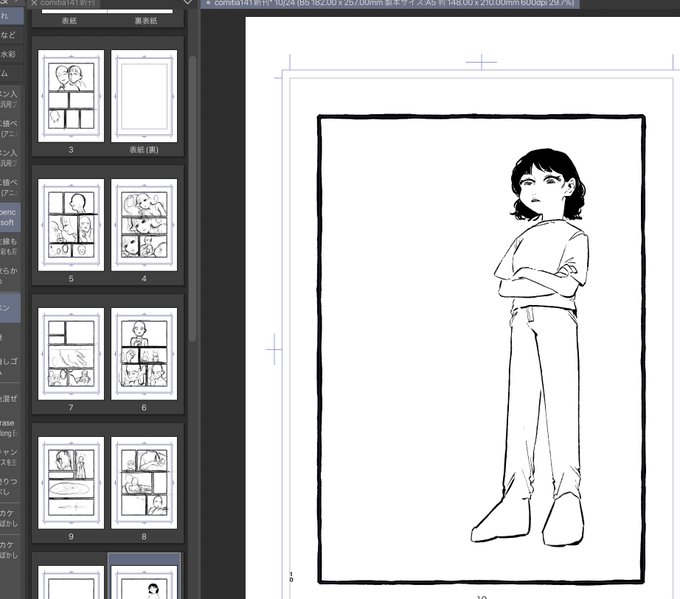Open page 3 thumbnail

[x=71, y=96]
